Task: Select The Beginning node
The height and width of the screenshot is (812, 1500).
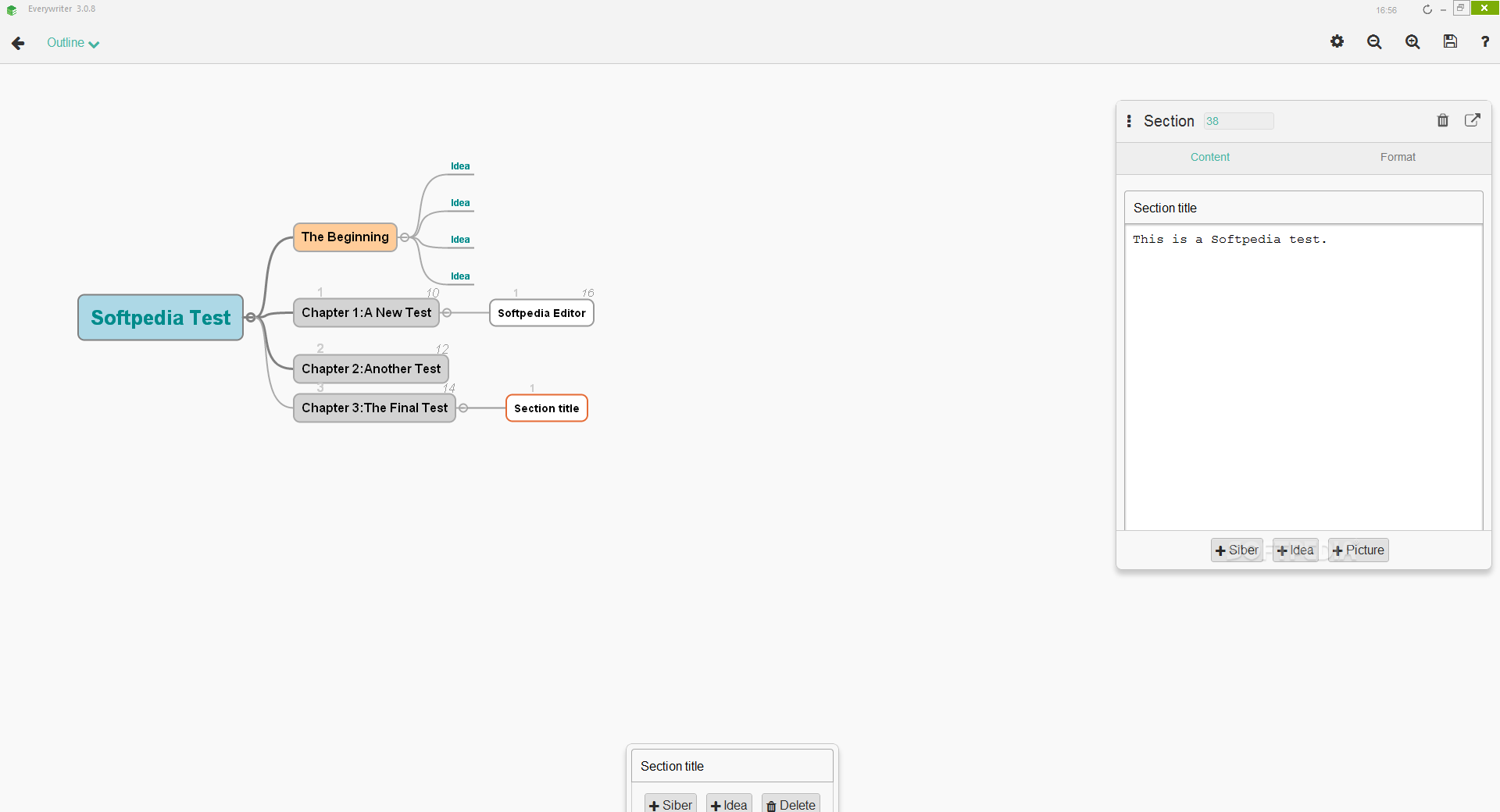Action: (x=345, y=237)
